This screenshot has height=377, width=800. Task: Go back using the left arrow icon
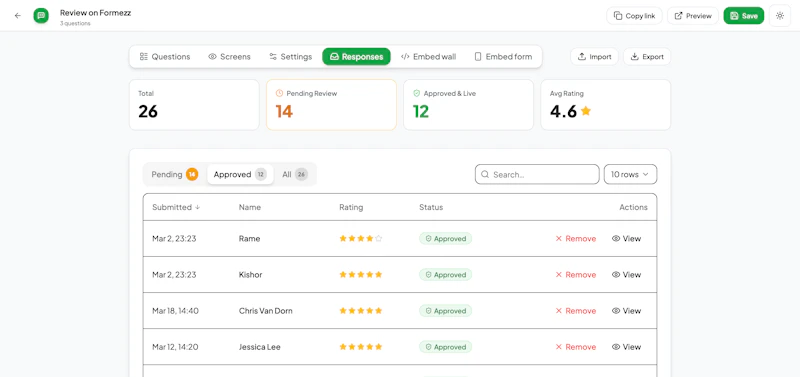(18, 16)
